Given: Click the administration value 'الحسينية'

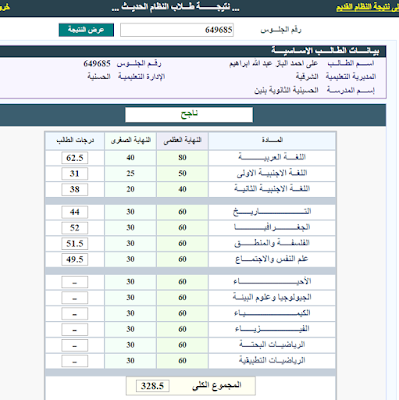Looking at the screenshot, I should coord(99,77).
